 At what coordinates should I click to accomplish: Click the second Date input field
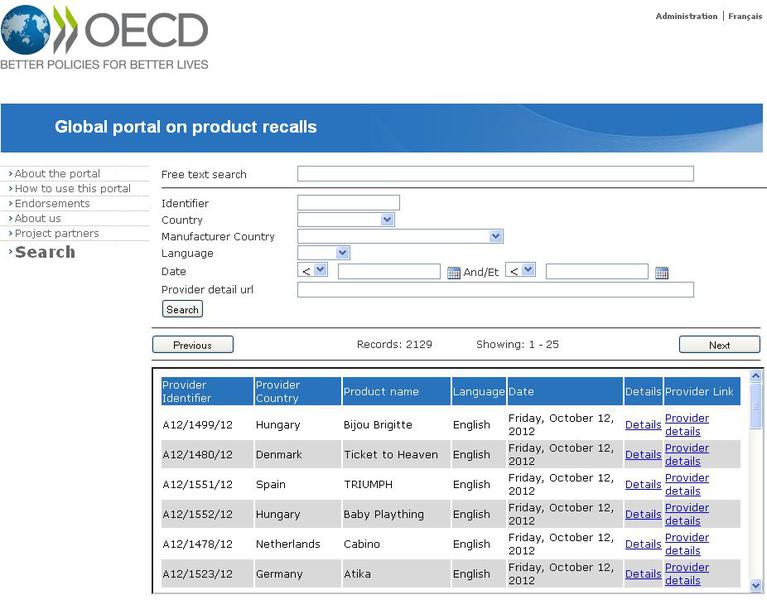pyautogui.click(x=597, y=271)
